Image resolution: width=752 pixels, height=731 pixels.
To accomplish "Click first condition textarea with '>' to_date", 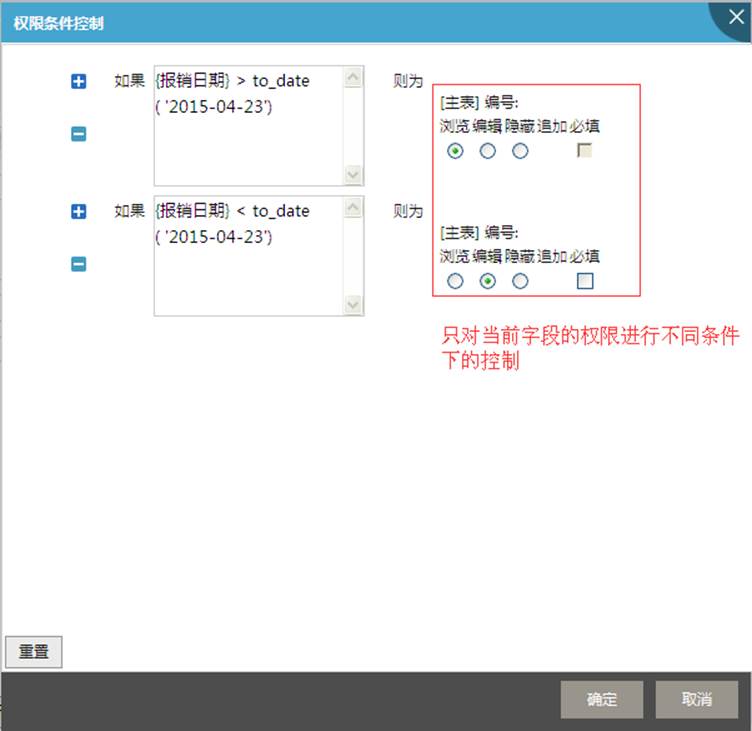I will tap(259, 126).
